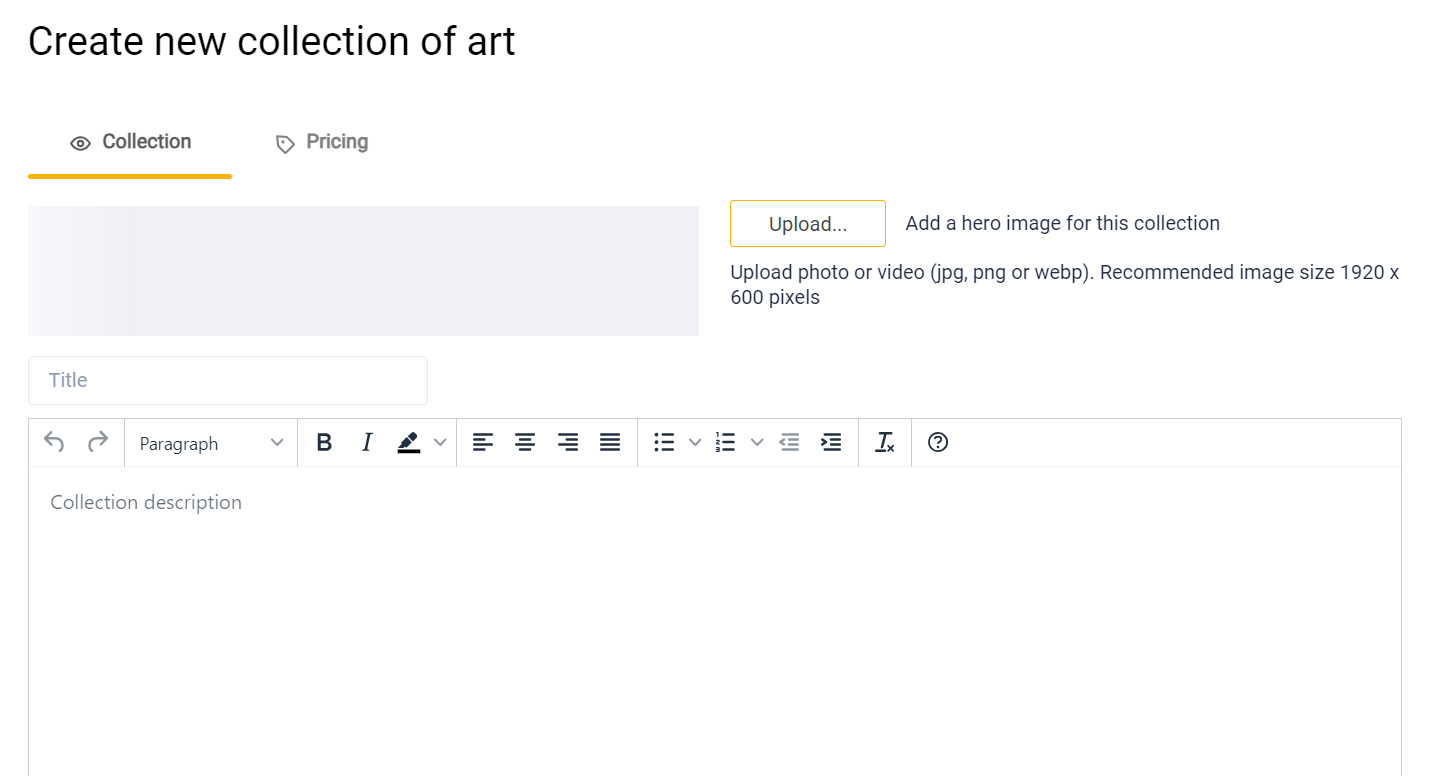Expand bullet list style options
1431x776 pixels.
(x=695, y=442)
